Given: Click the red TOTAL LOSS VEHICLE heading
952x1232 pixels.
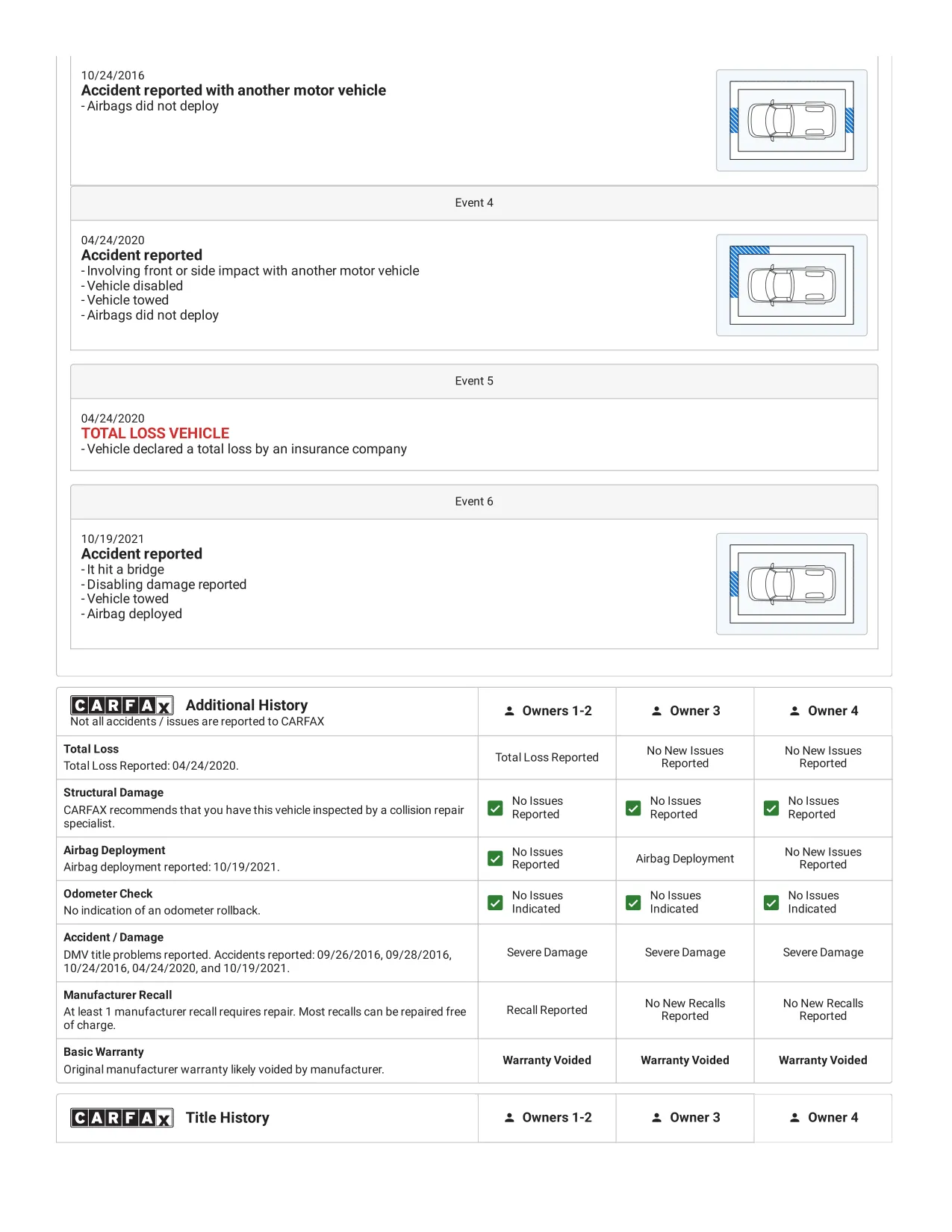Looking at the screenshot, I should [155, 434].
